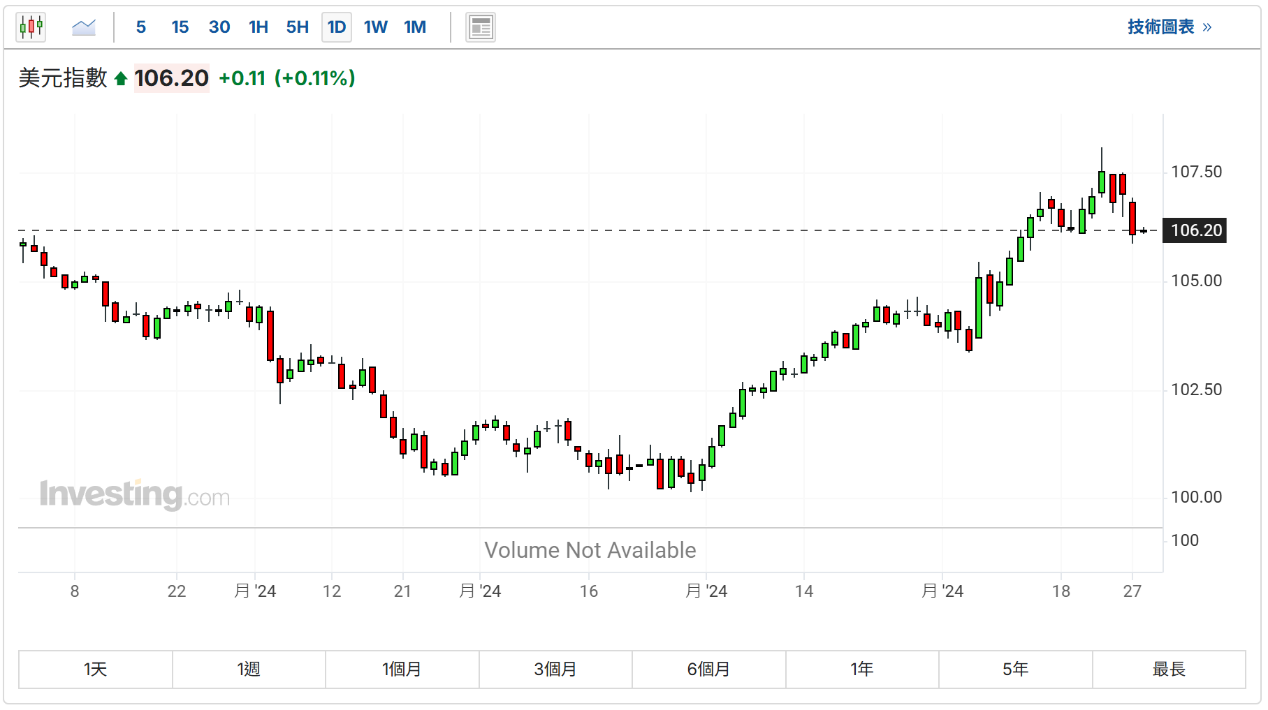The image size is (1268, 710).
Task: Set interval to 5 minutes
Action: [141, 27]
